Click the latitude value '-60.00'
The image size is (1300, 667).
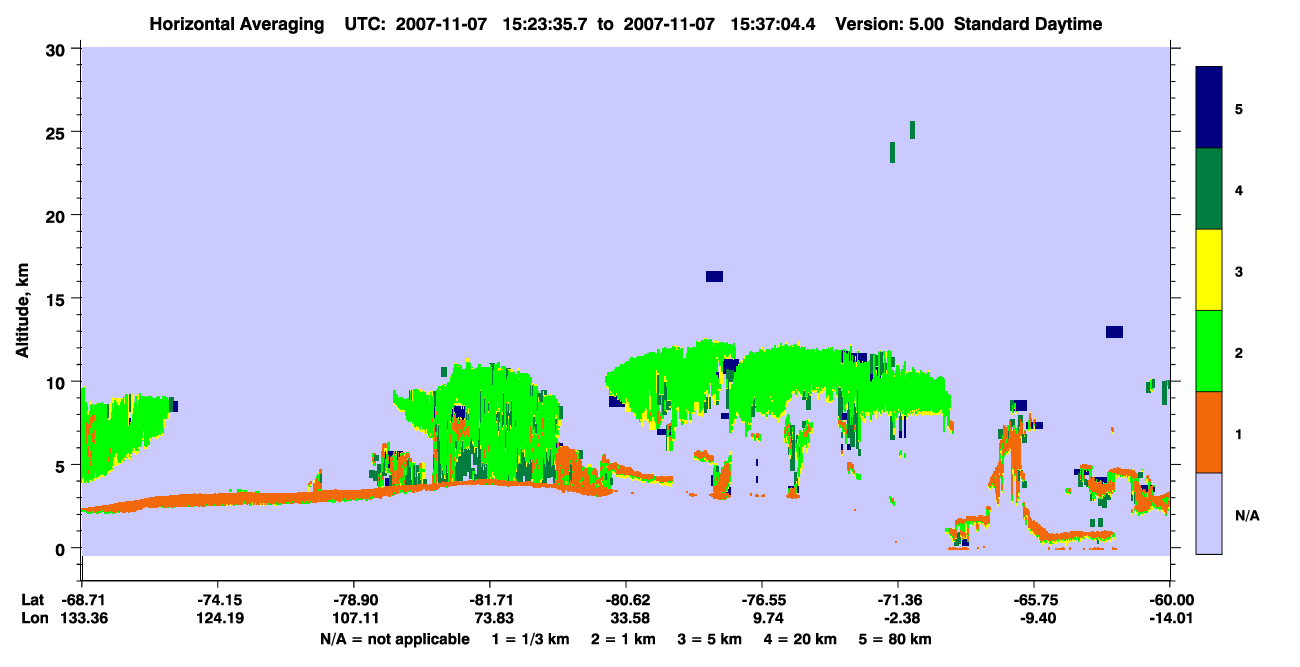coord(1170,600)
